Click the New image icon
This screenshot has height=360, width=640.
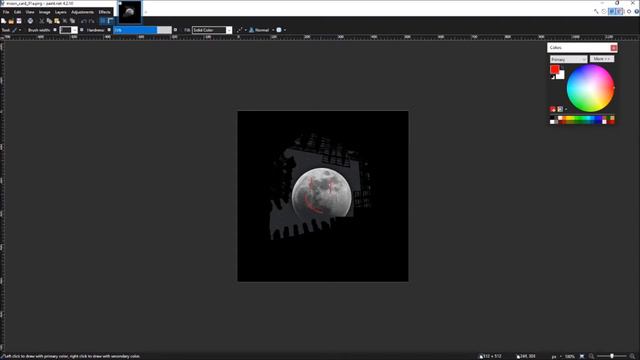pyautogui.click(x=3, y=21)
